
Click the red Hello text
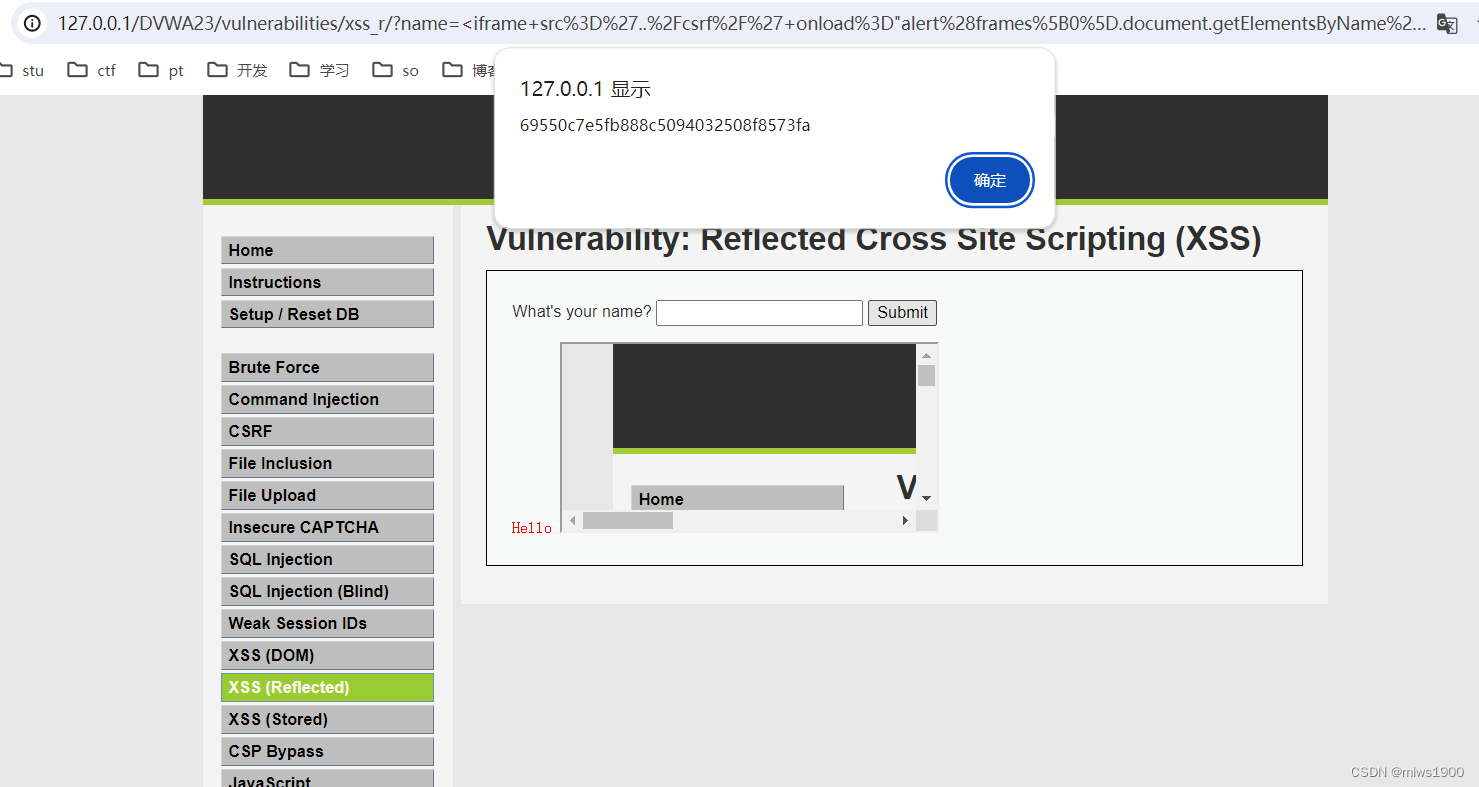(x=531, y=528)
